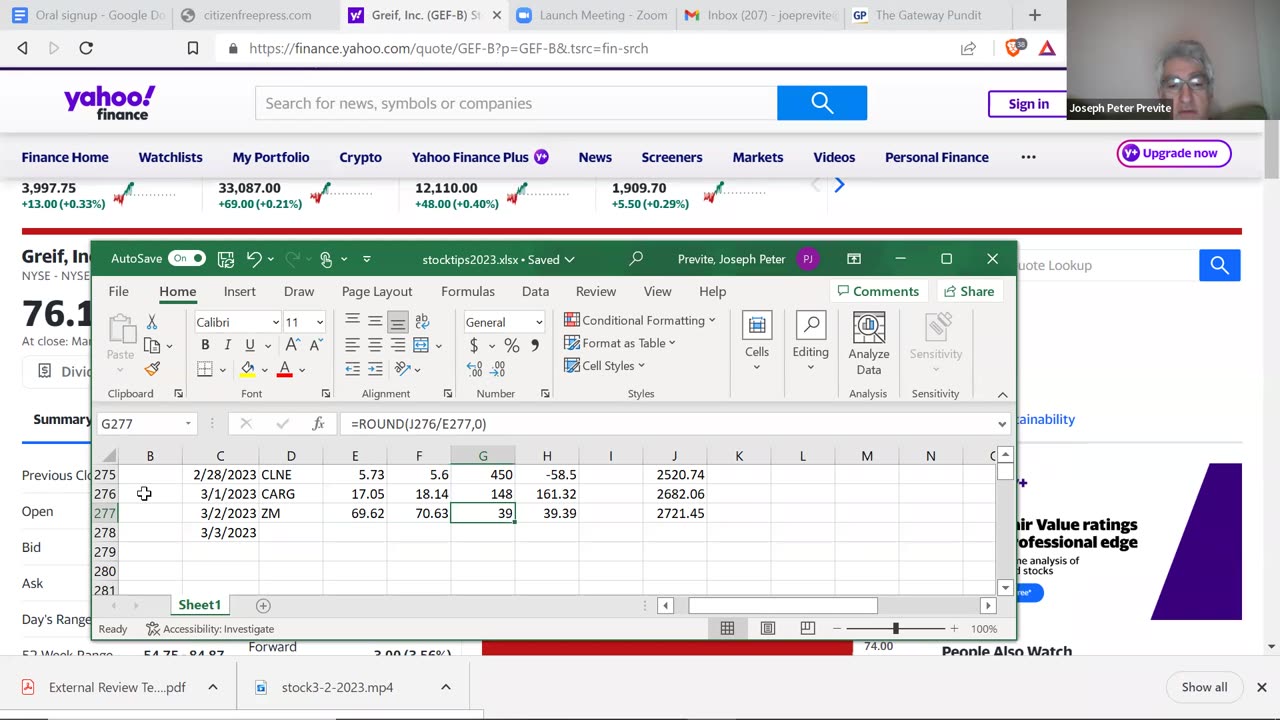This screenshot has height=720, width=1280.
Task: Open the Cells group button
Action: click(x=757, y=342)
